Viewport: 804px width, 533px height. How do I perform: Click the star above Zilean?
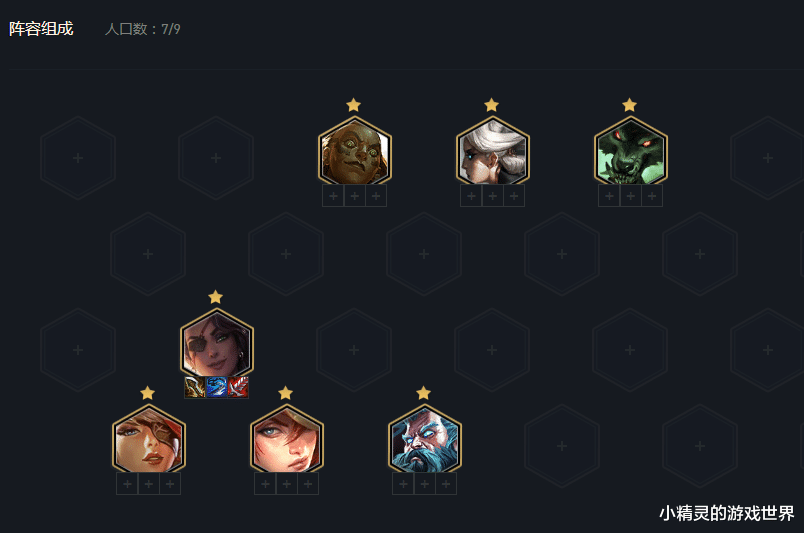click(x=423, y=393)
